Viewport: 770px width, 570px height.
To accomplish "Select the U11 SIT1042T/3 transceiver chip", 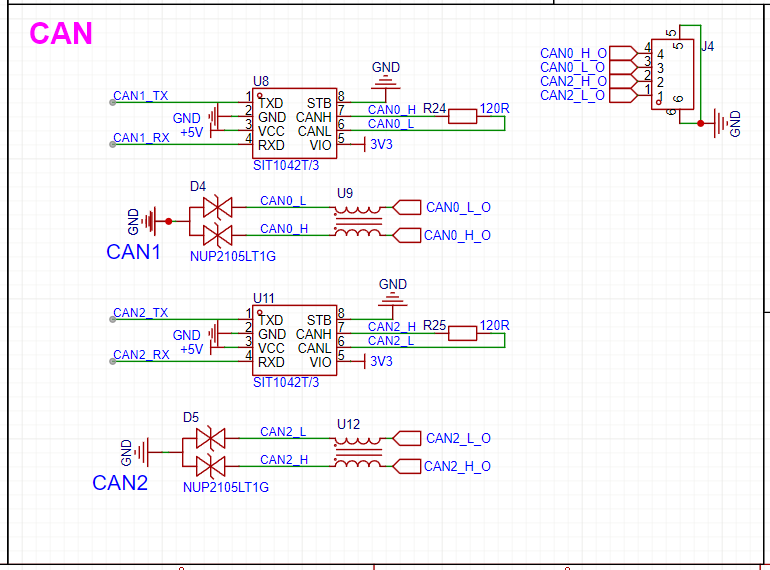I will click(x=294, y=341).
